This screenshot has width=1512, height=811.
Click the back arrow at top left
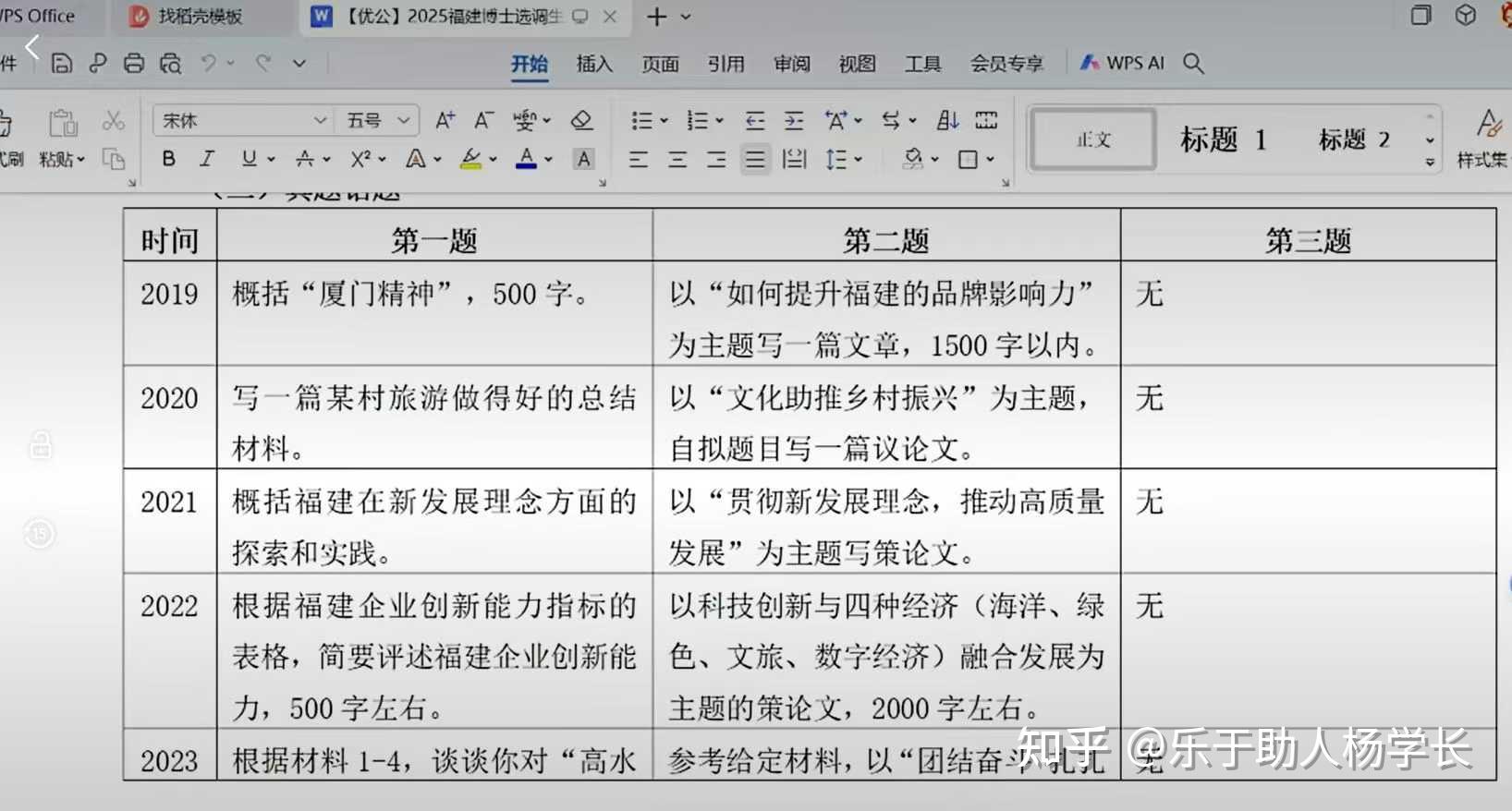click(x=32, y=46)
